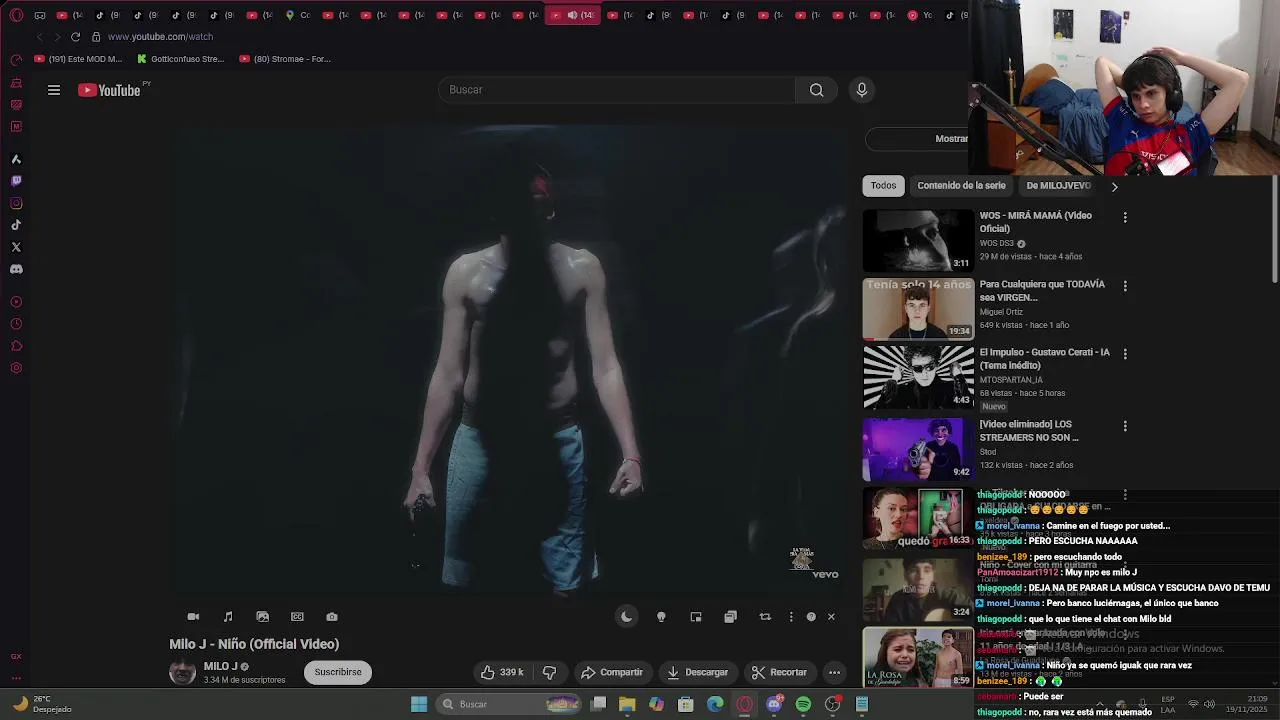Open the WOS - MIRÁ MAMÁ thumbnail
Viewport: 1280px width, 720px height.
pyautogui.click(x=918, y=240)
